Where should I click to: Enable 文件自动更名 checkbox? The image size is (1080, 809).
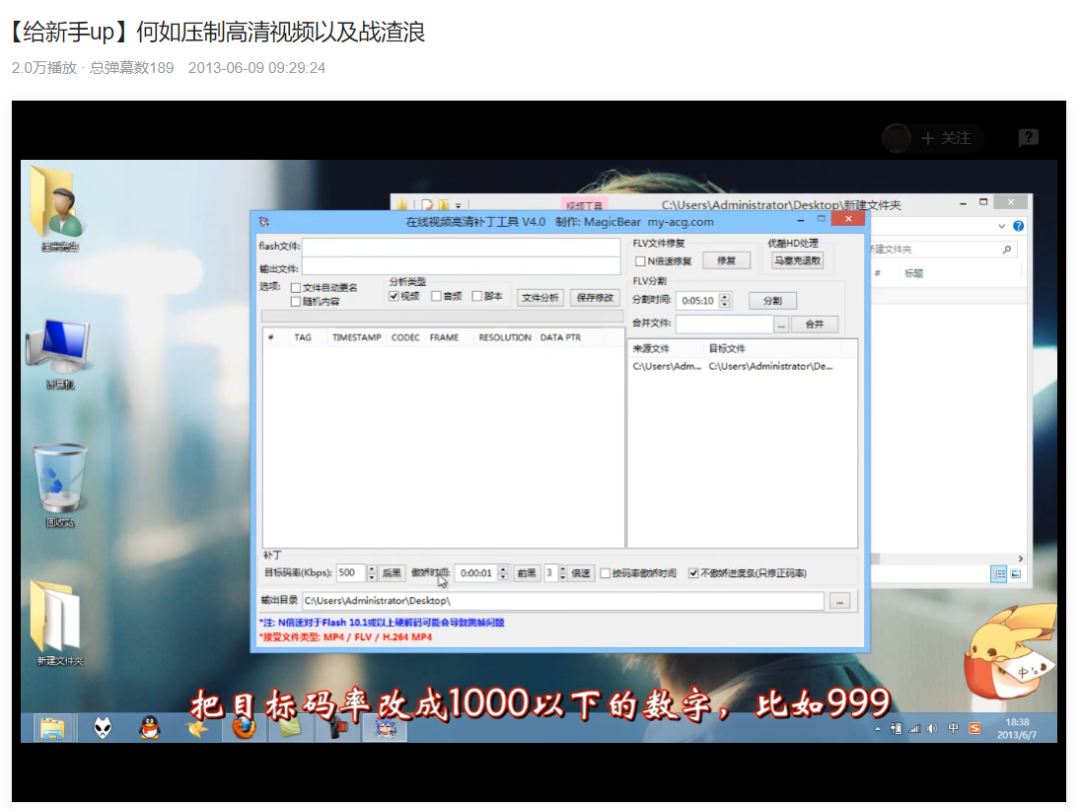tap(295, 288)
